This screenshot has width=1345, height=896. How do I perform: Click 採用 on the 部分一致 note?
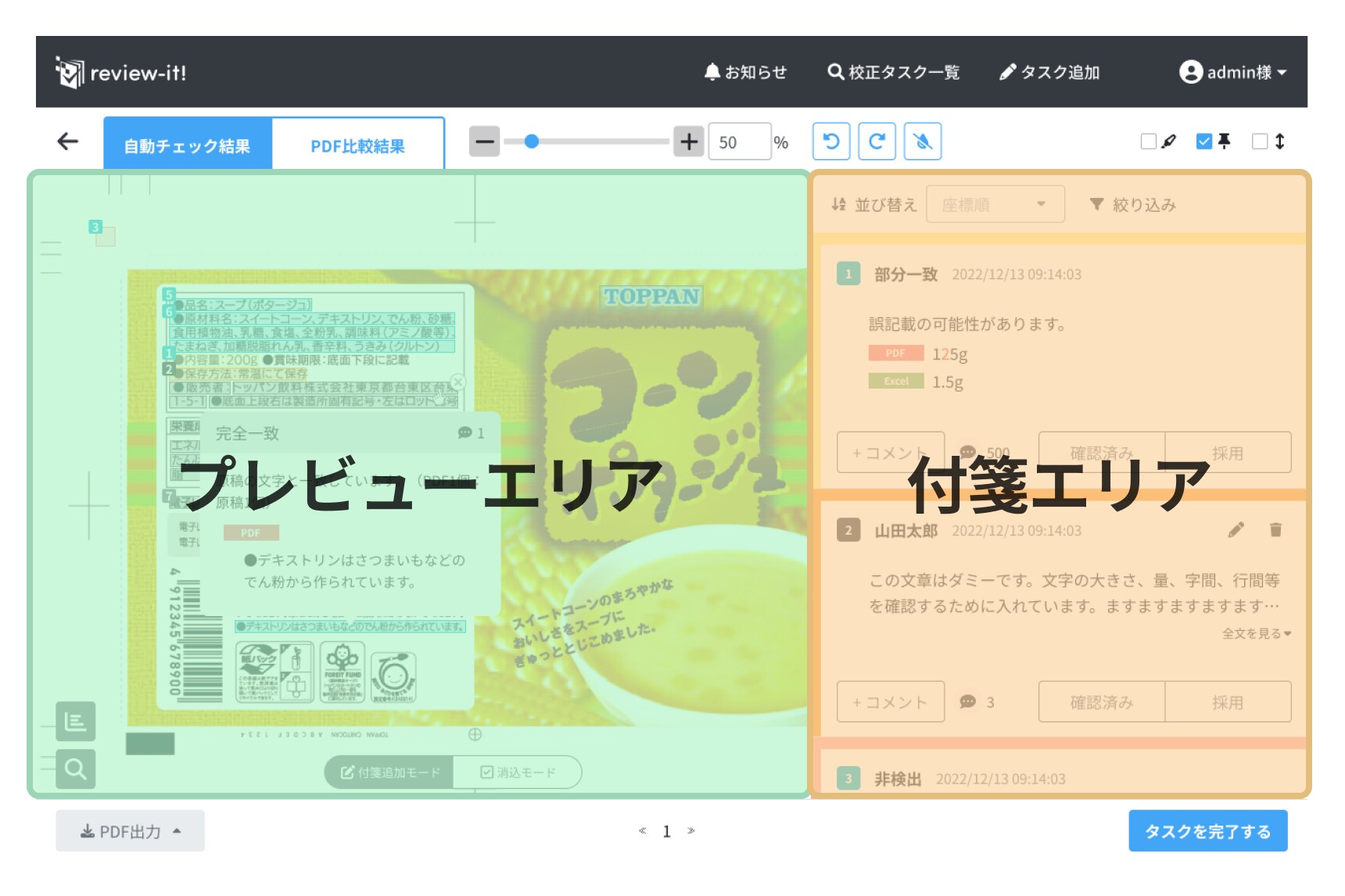[x=1228, y=452]
